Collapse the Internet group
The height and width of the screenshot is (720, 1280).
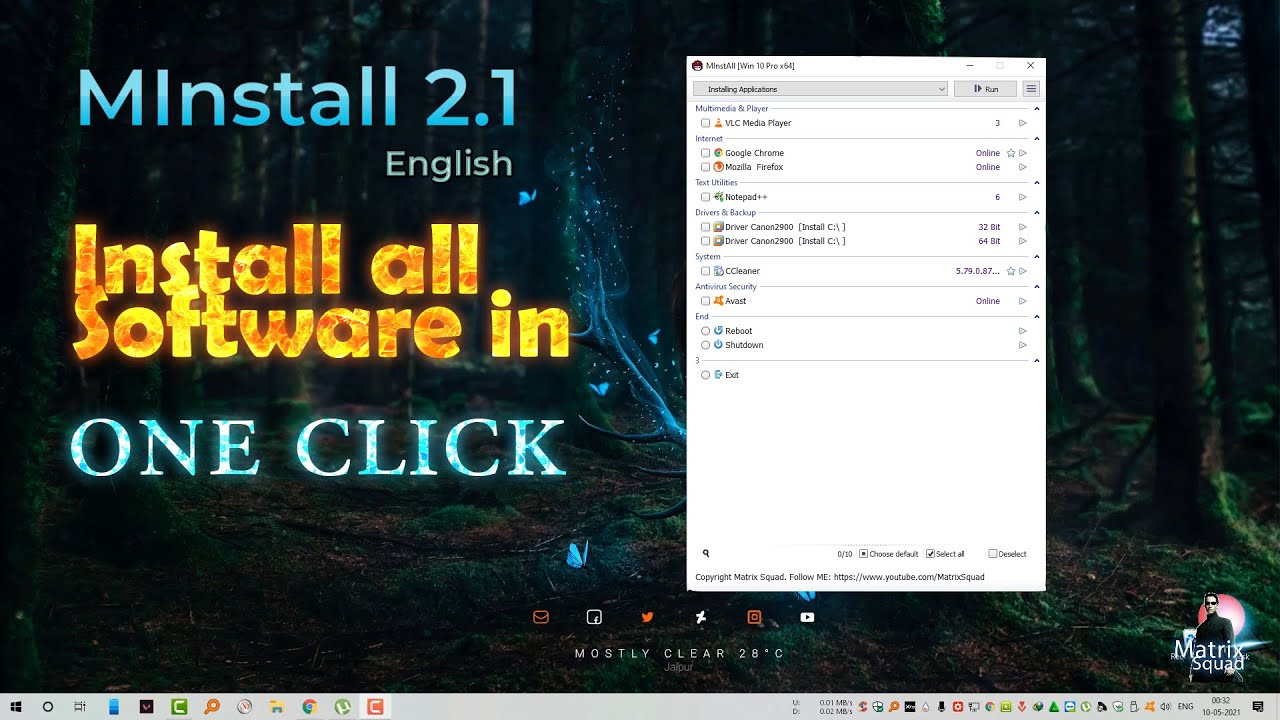[x=1036, y=138]
